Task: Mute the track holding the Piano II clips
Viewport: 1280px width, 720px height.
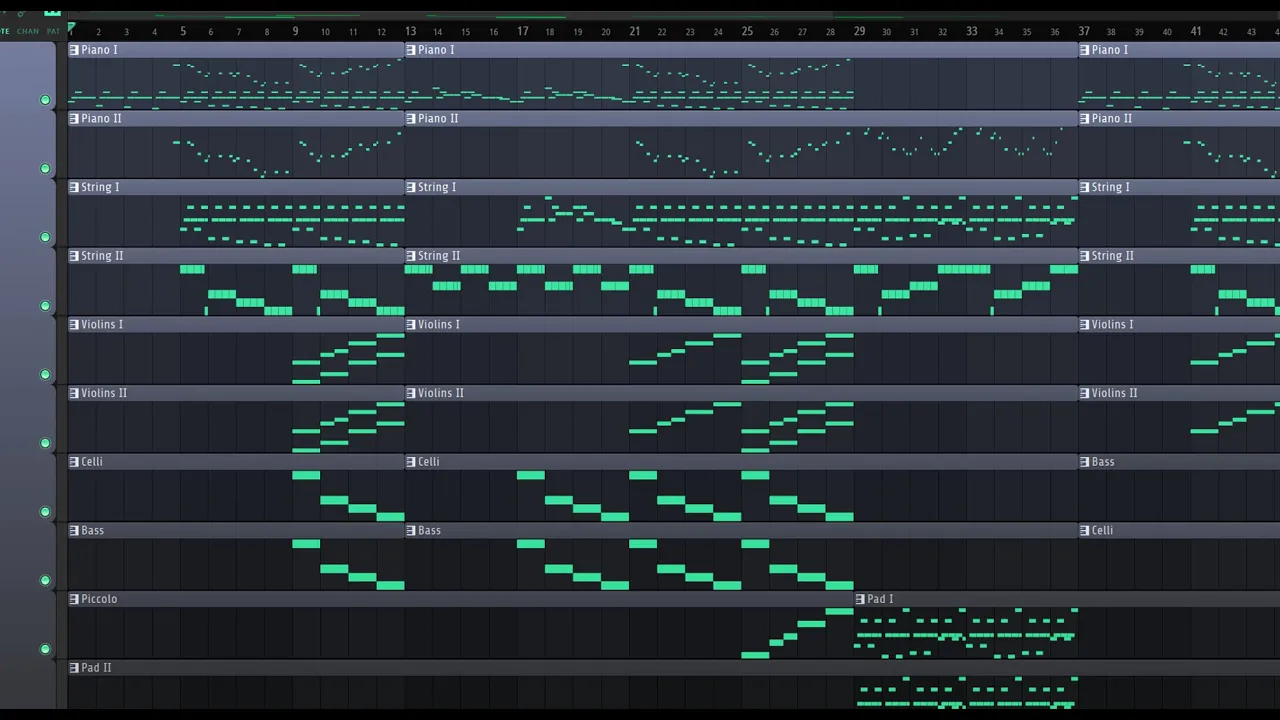Action: 45,168
